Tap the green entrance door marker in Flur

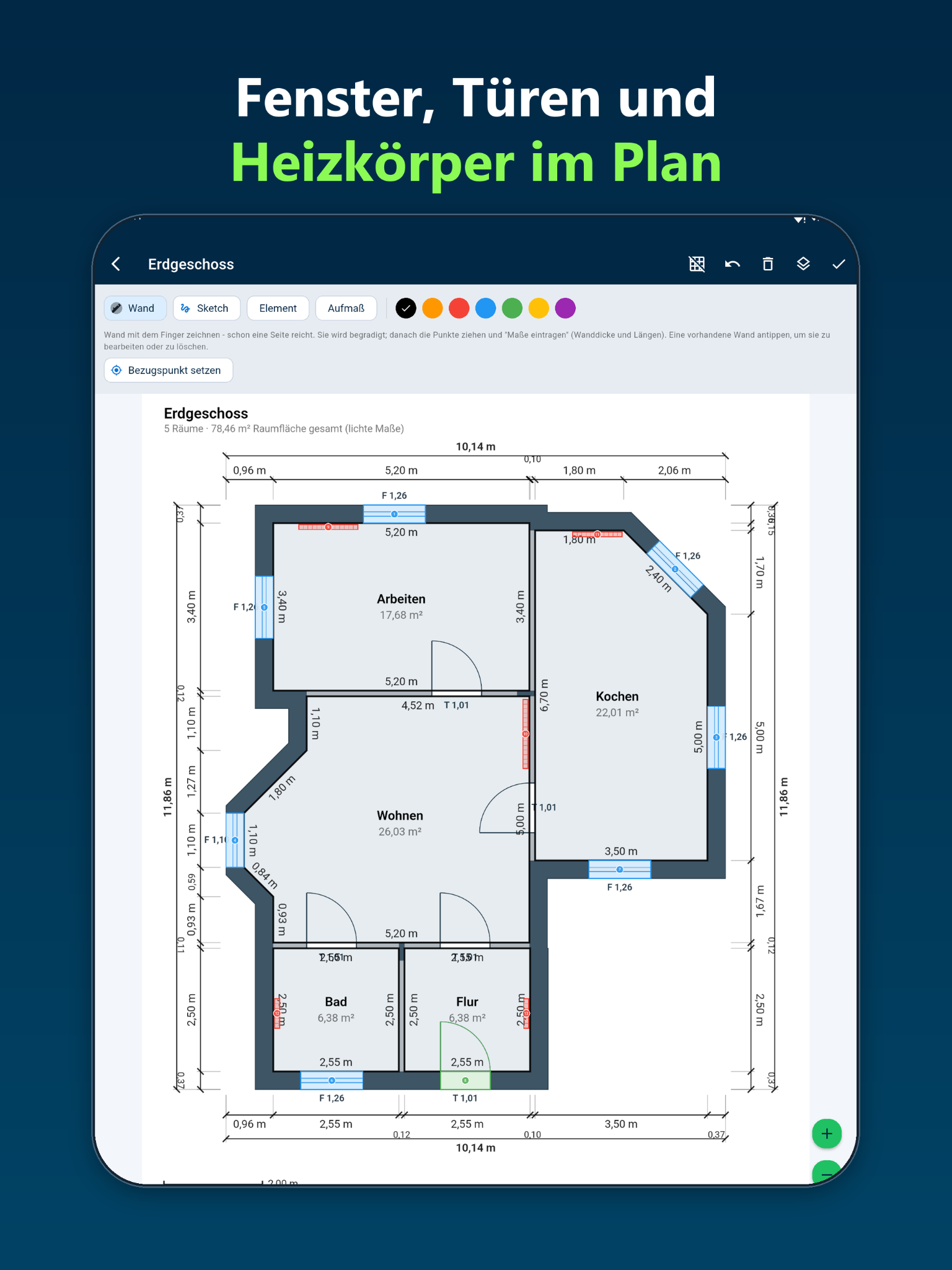(x=465, y=1080)
